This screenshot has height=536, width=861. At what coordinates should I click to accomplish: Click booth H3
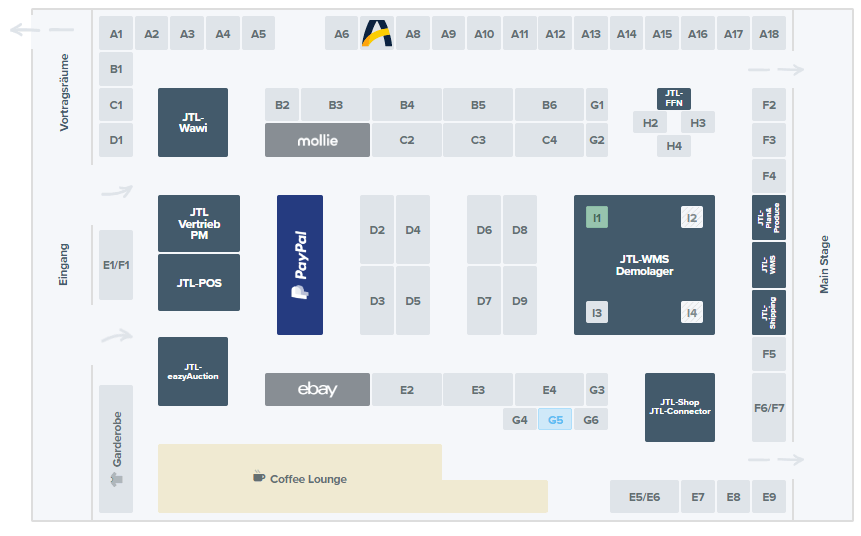point(698,122)
